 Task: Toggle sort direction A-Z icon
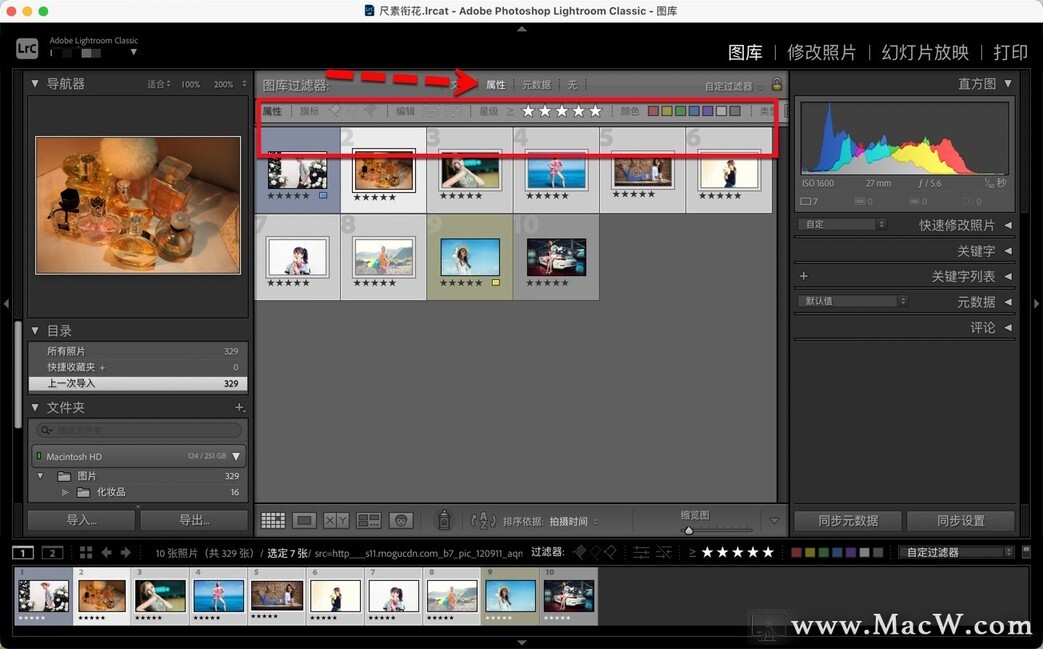483,521
